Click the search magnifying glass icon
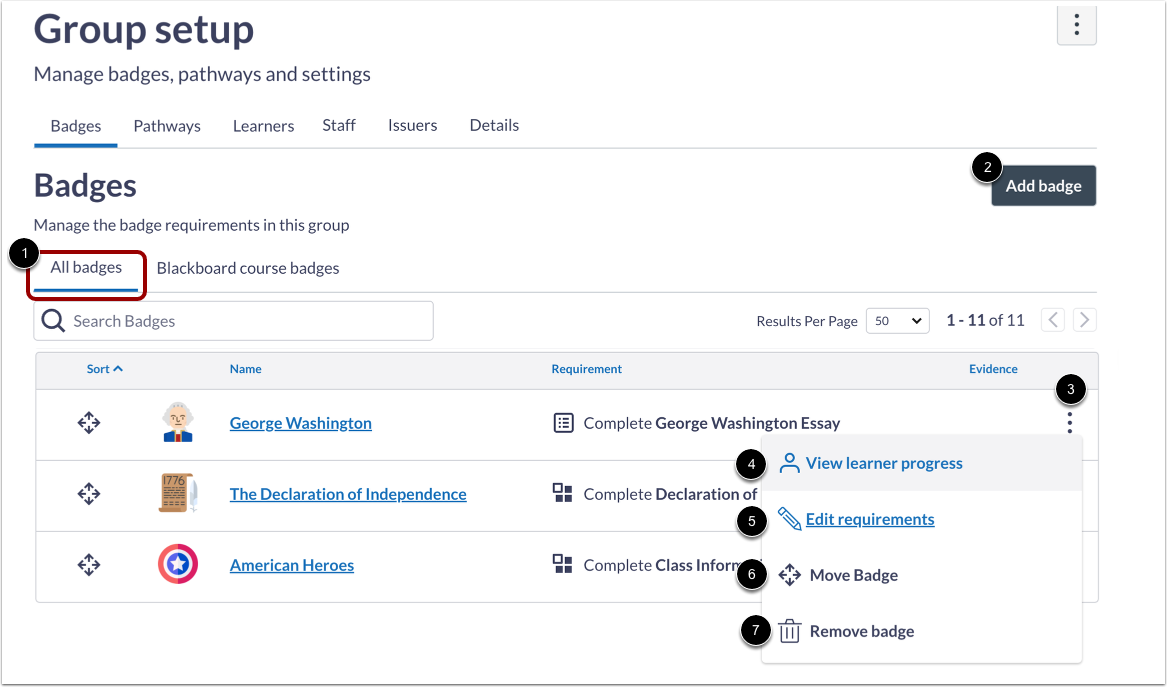The width and height of the screenshot is (1167, 687). 52,320
